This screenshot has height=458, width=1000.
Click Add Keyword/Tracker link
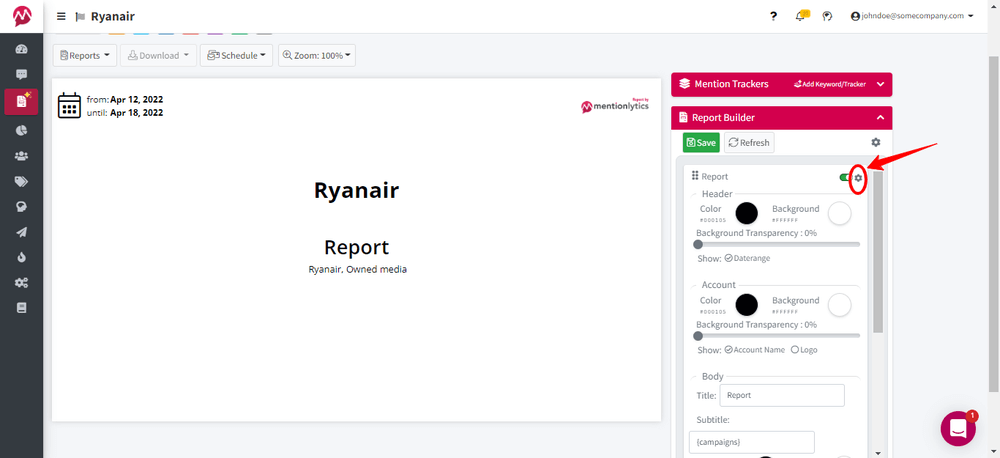830,84
